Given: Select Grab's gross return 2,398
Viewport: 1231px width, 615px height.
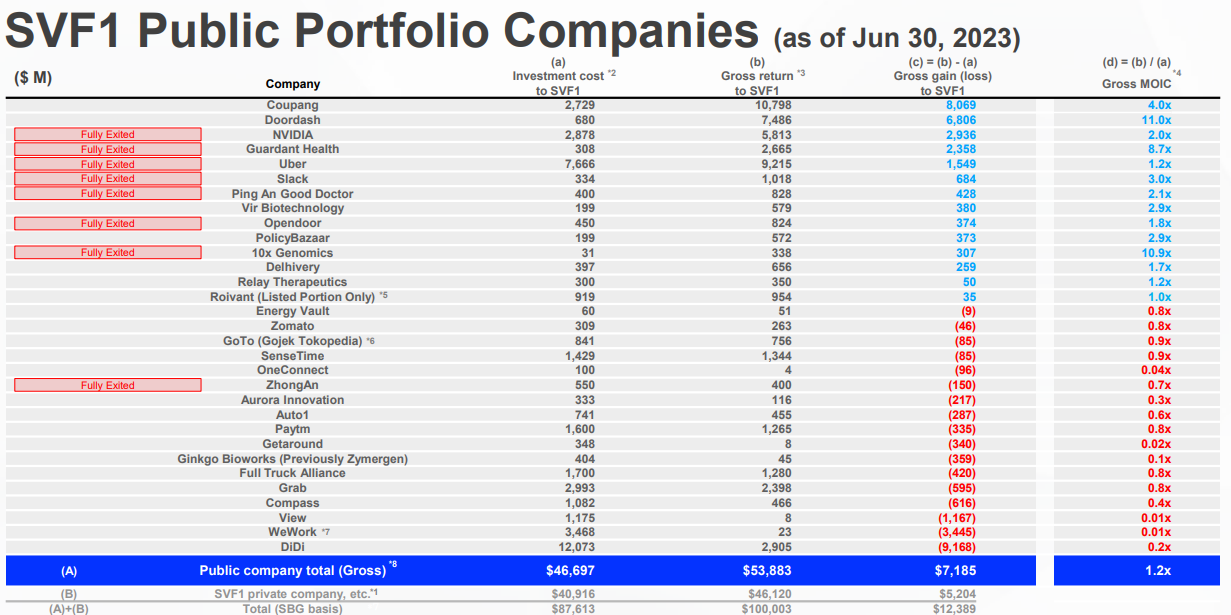Looking at the screenshot, I should tap(776, 488).
